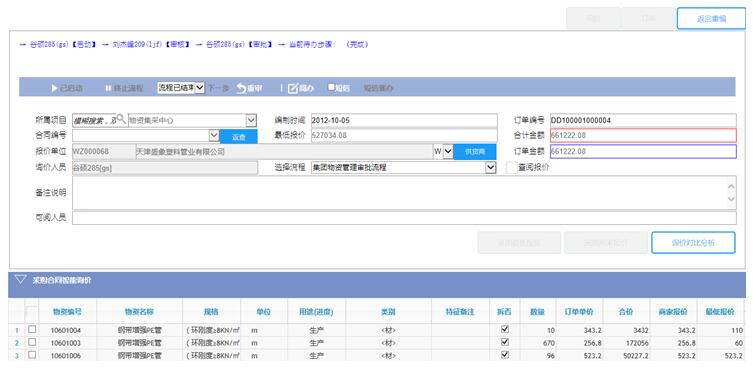Screen dimensions: 753x373
Task: Click the 订单金额 field with blue border
Action: (643, 151)
